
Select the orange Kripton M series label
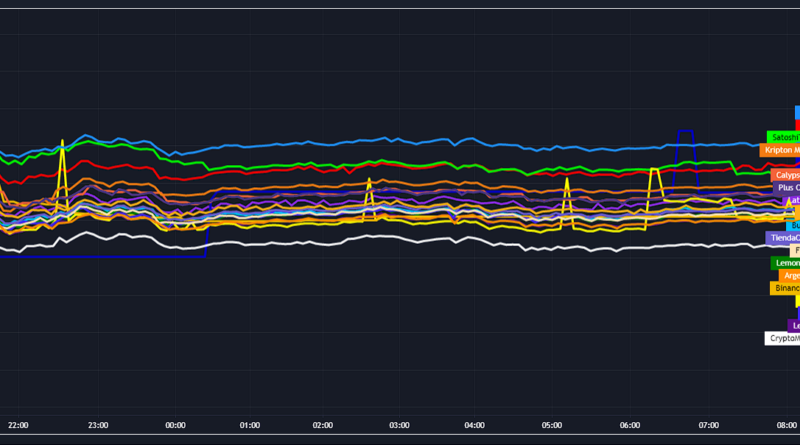tap(780, 150)
